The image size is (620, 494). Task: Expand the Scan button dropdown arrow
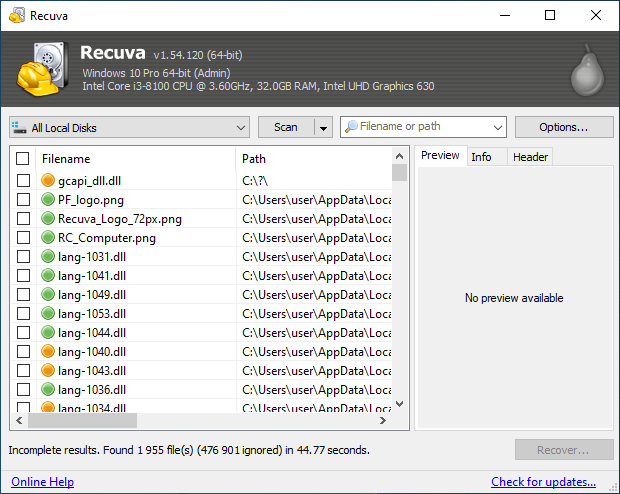coord(322,128)
